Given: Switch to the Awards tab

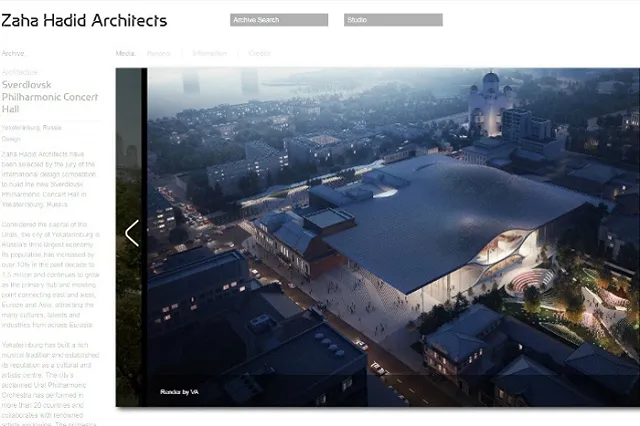Looking at the screenshot, I should 158,53.
